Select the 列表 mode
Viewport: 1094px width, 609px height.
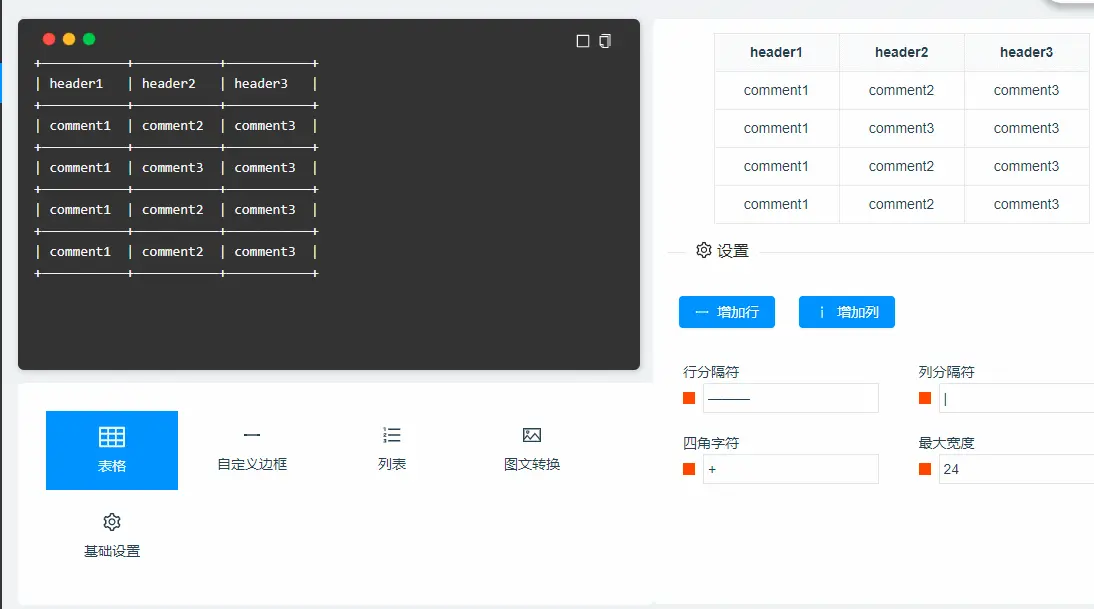pyautogui.click(x=391, y=450)
